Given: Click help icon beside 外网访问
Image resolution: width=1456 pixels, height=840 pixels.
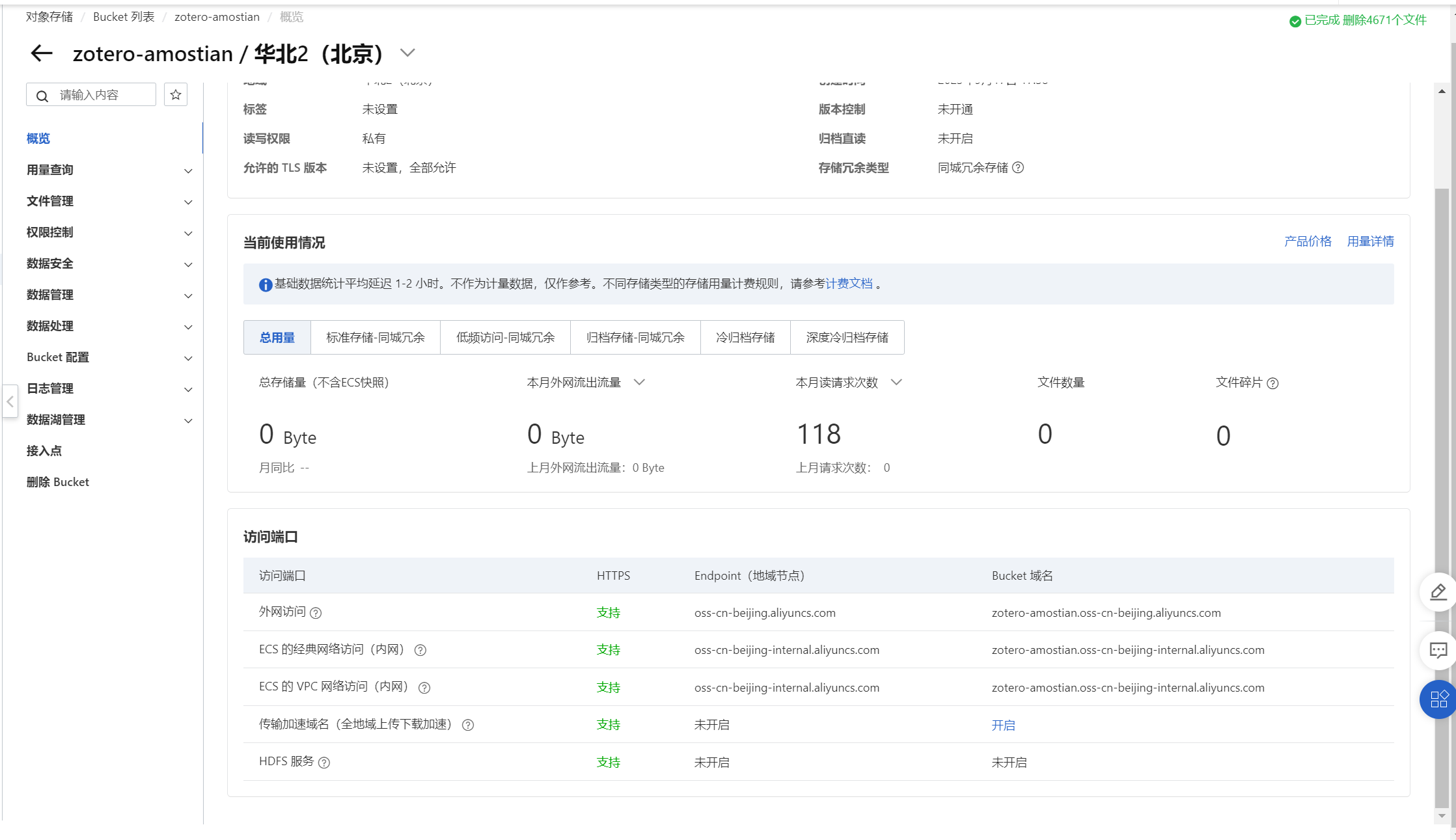Looking at the screenshot, I should [316, 613].
